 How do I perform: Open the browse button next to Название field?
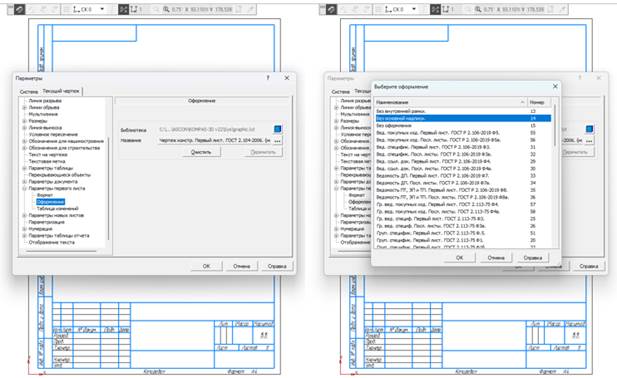(277, 140)
